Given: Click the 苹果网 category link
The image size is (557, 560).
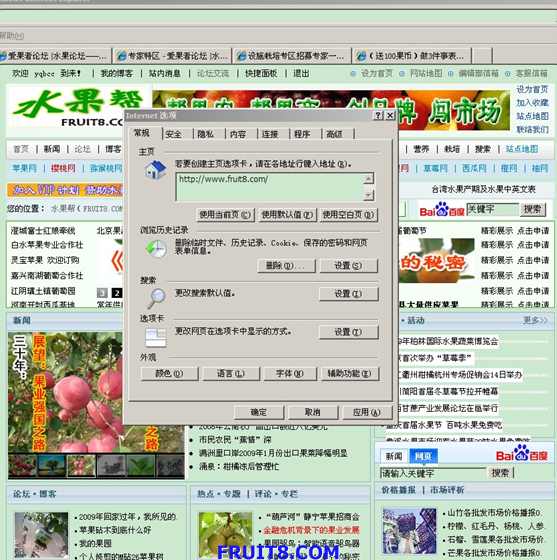Looking at the screenshot, I should (x=25, y=168).
